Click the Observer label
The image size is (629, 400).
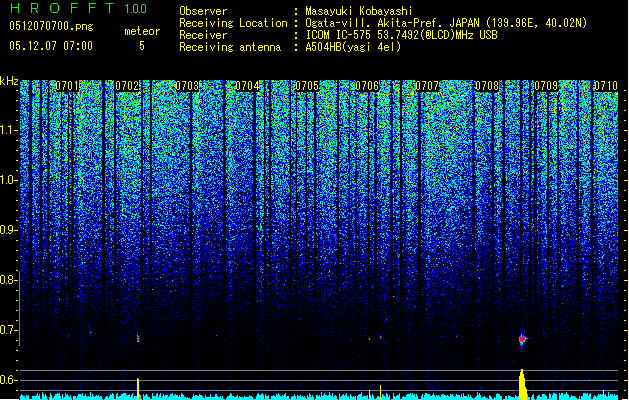coord(203,11)
